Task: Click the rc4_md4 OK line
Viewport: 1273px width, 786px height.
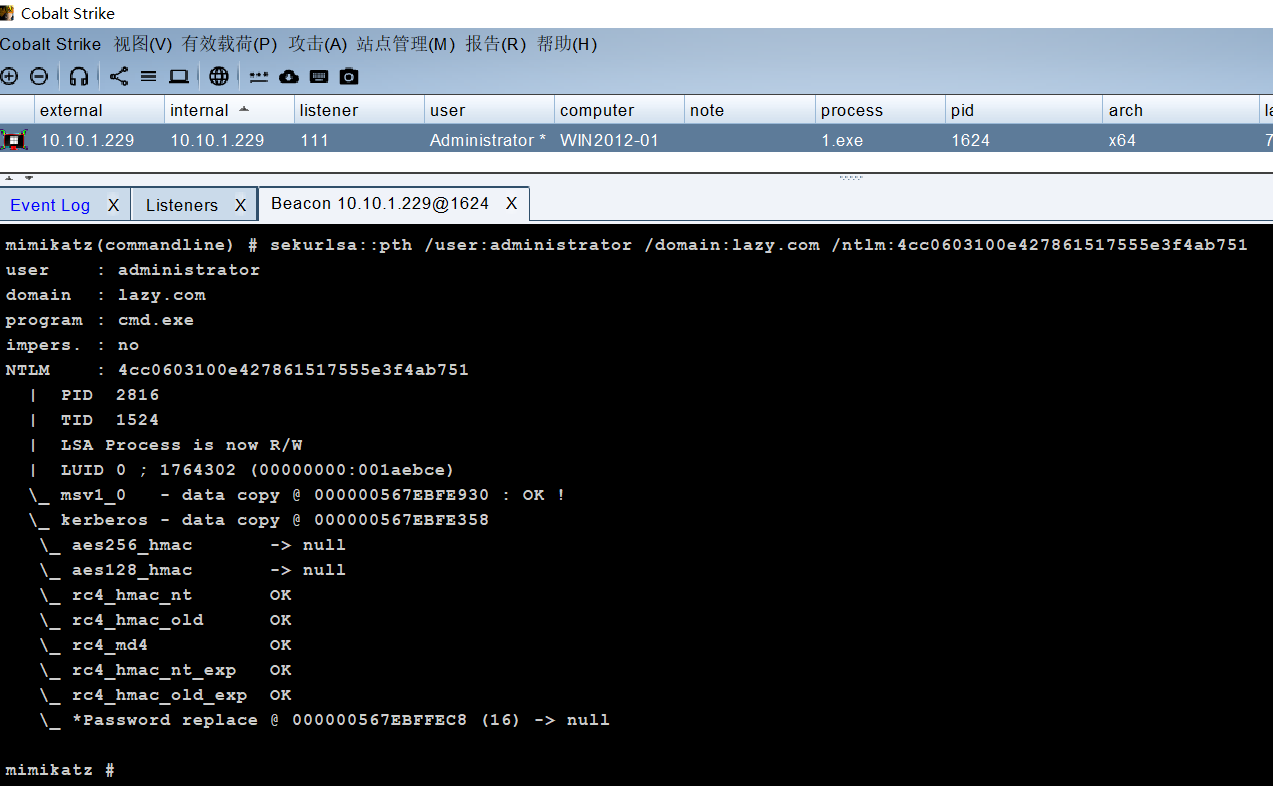Action: pyautogui.click(x=166, y=645)
